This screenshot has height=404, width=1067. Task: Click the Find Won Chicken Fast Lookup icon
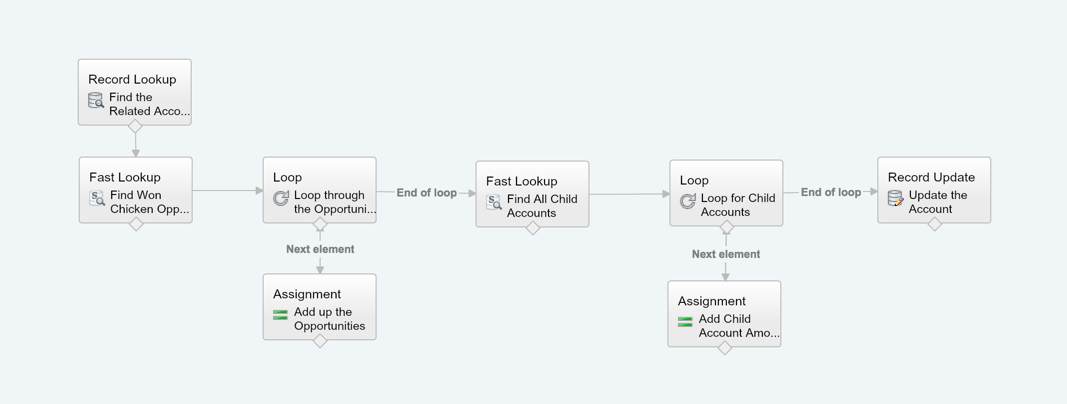pos(97,199)
